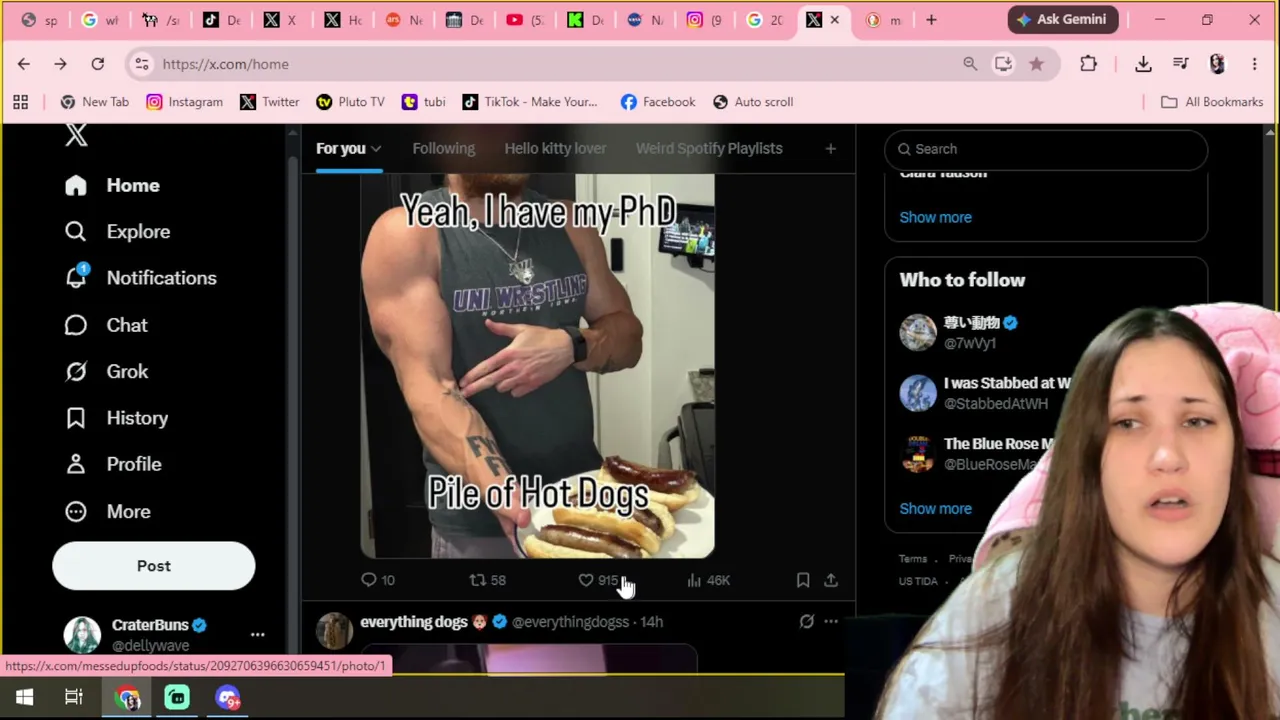The image size is (1280, 720).
Task: Repost the hot dogs post
Action: [x=488, y=580]
